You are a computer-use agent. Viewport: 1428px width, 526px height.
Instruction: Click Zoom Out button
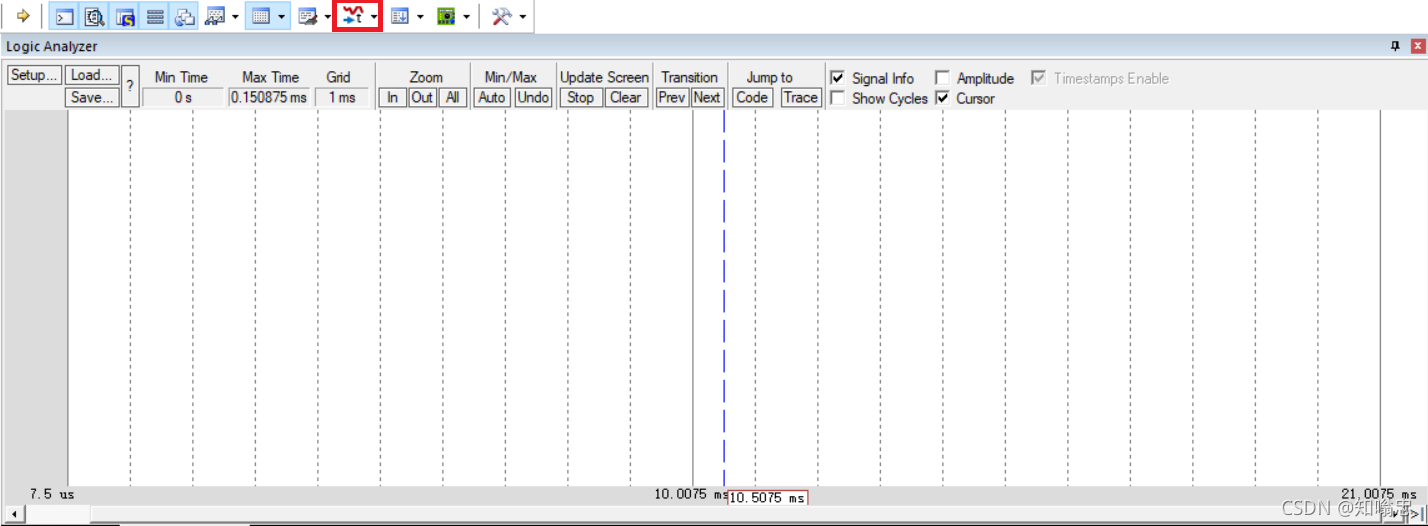click(x=423, y=97)
